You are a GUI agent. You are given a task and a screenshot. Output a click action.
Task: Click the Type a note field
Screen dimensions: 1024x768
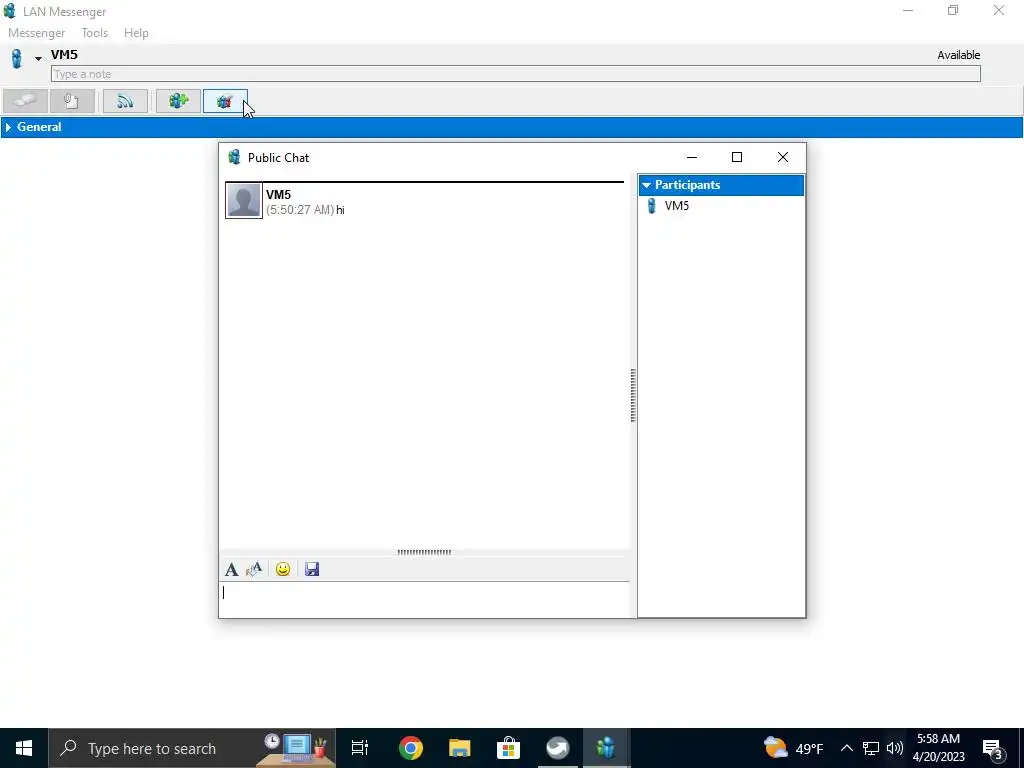point(515,74)
